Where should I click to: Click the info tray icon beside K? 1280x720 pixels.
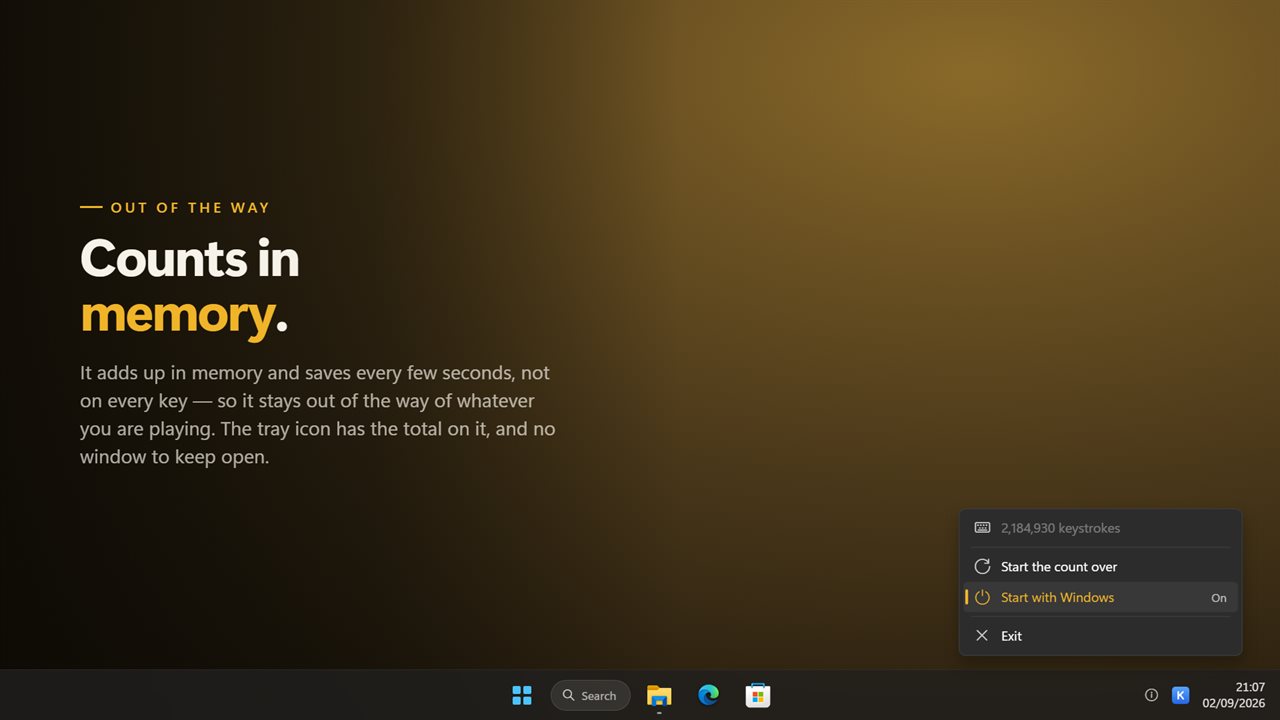1151,695
